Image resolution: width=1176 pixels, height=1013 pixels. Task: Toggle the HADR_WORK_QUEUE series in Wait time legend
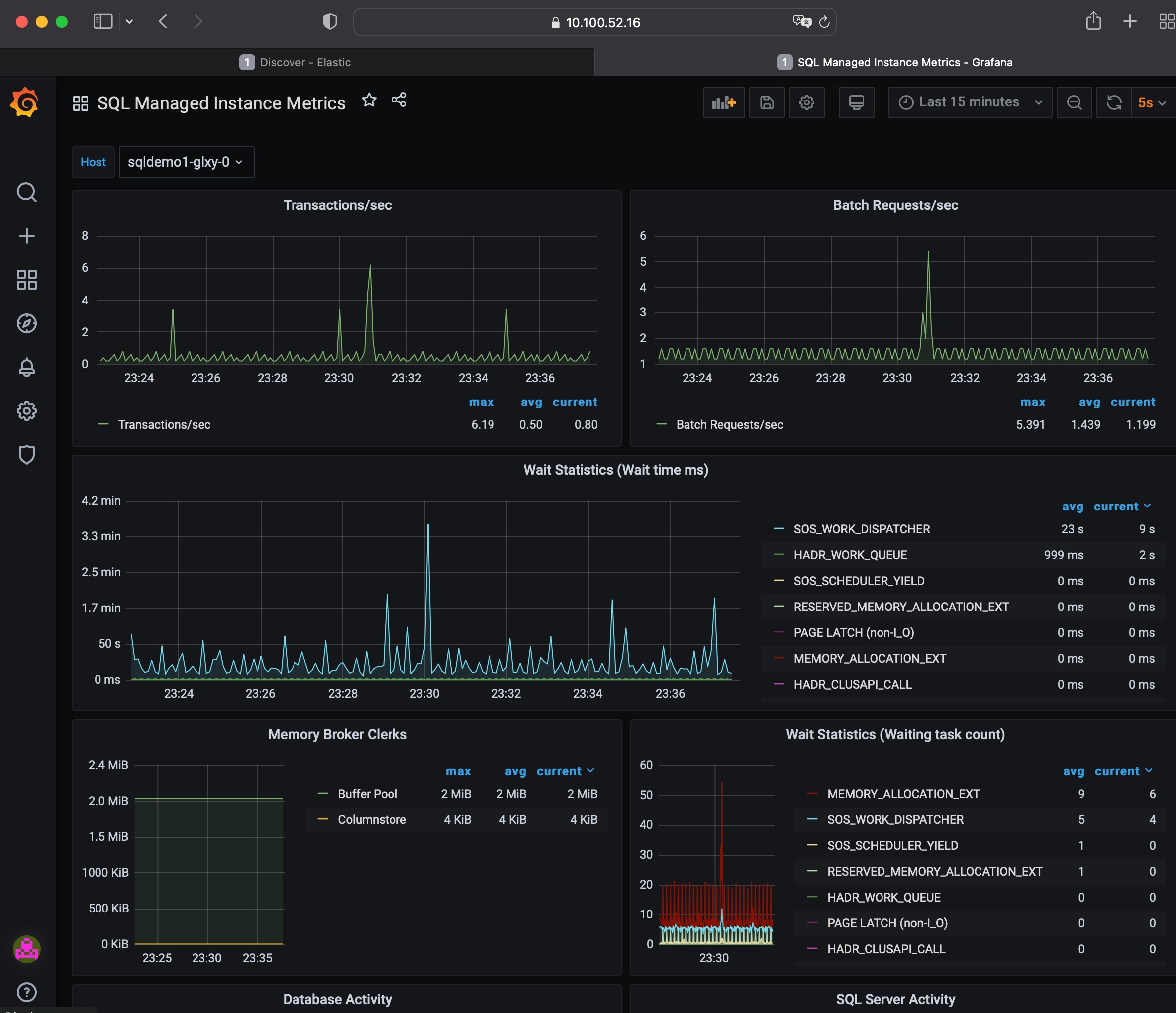pyautogui.click(x=850, y=555)
